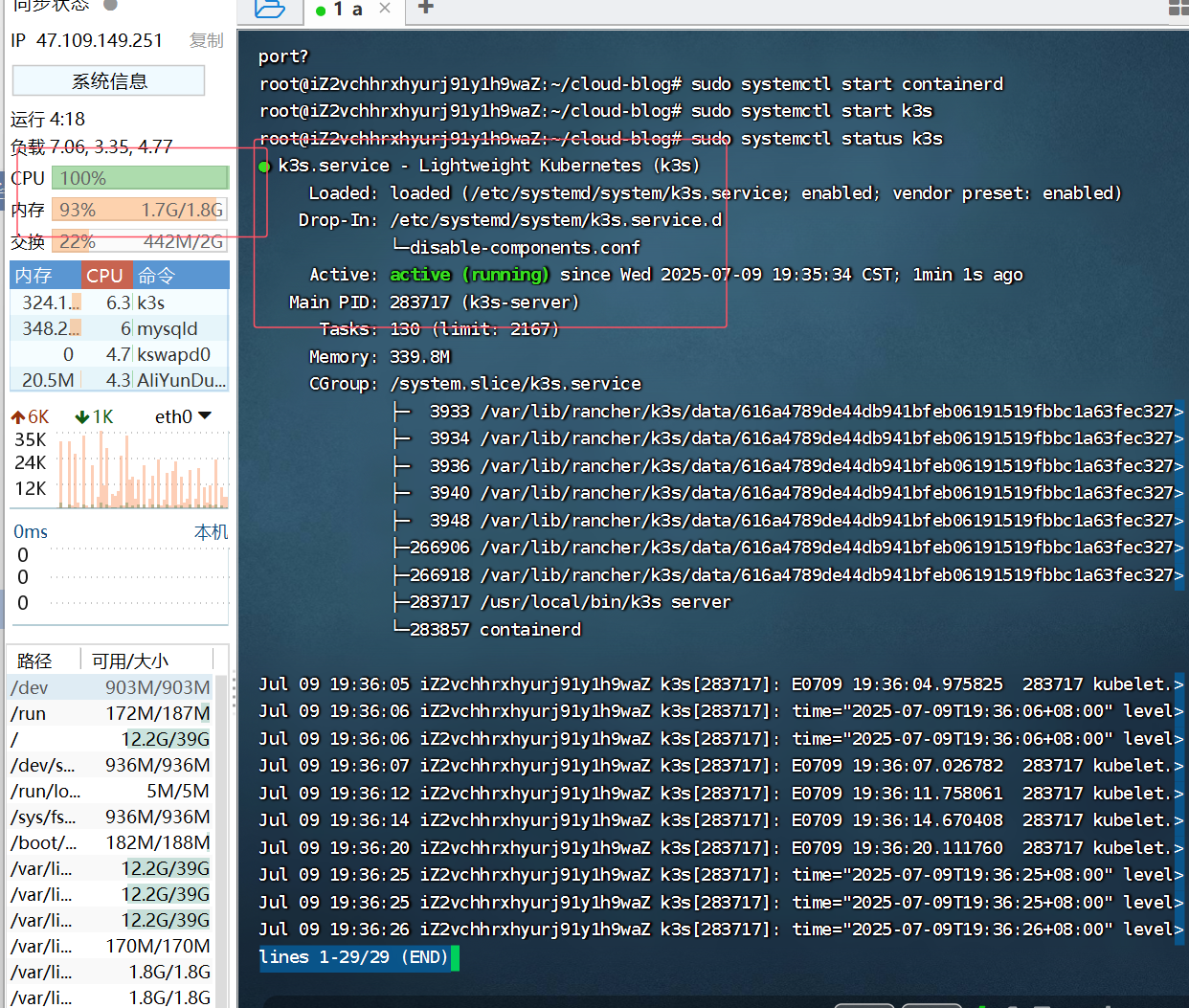The width and height of the screenshot is (1189, 1008).
Task: Click the 运行 4:18 uptime text
Action: tap(48, 119)
